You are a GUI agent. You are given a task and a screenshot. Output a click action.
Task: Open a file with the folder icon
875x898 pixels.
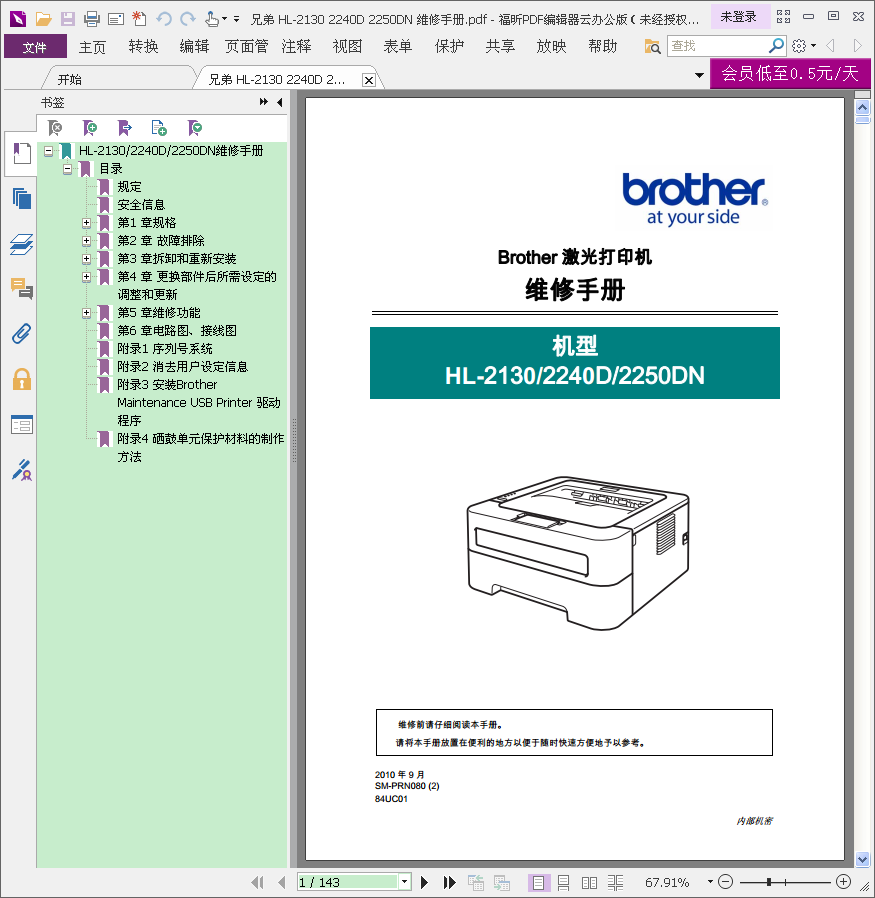(44, 19)
